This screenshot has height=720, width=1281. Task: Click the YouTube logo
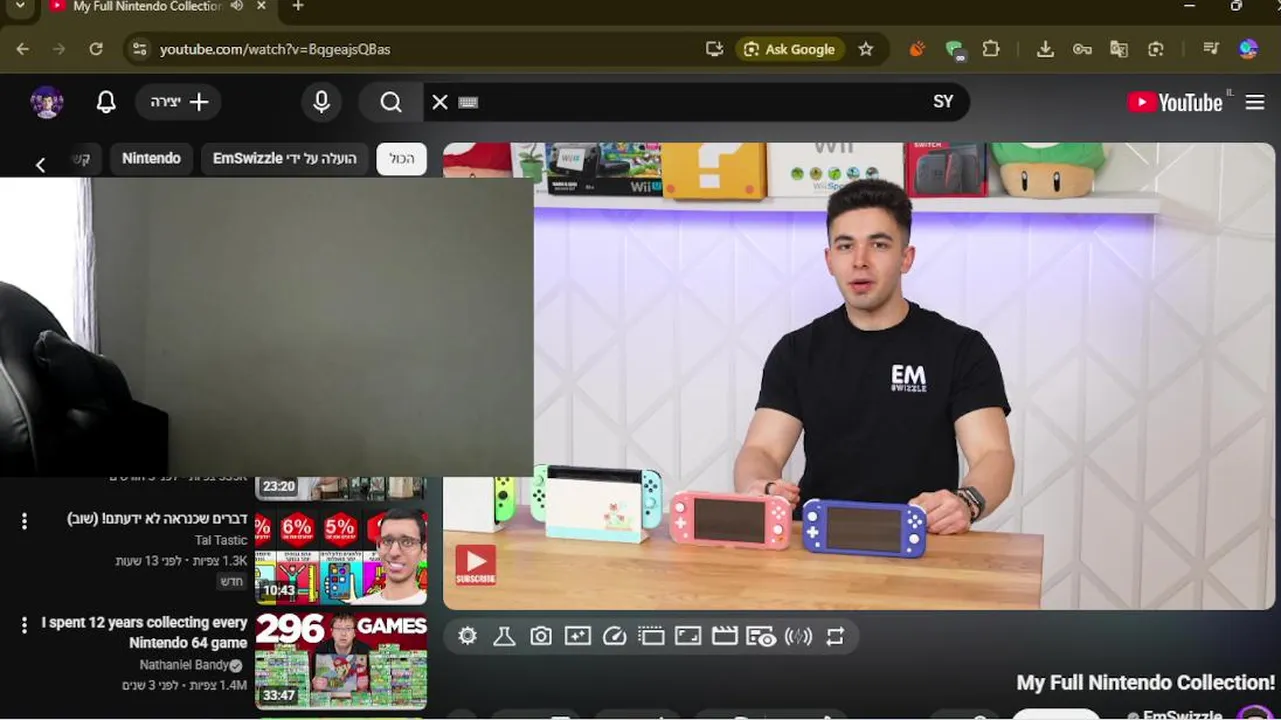click(1175, 102)
